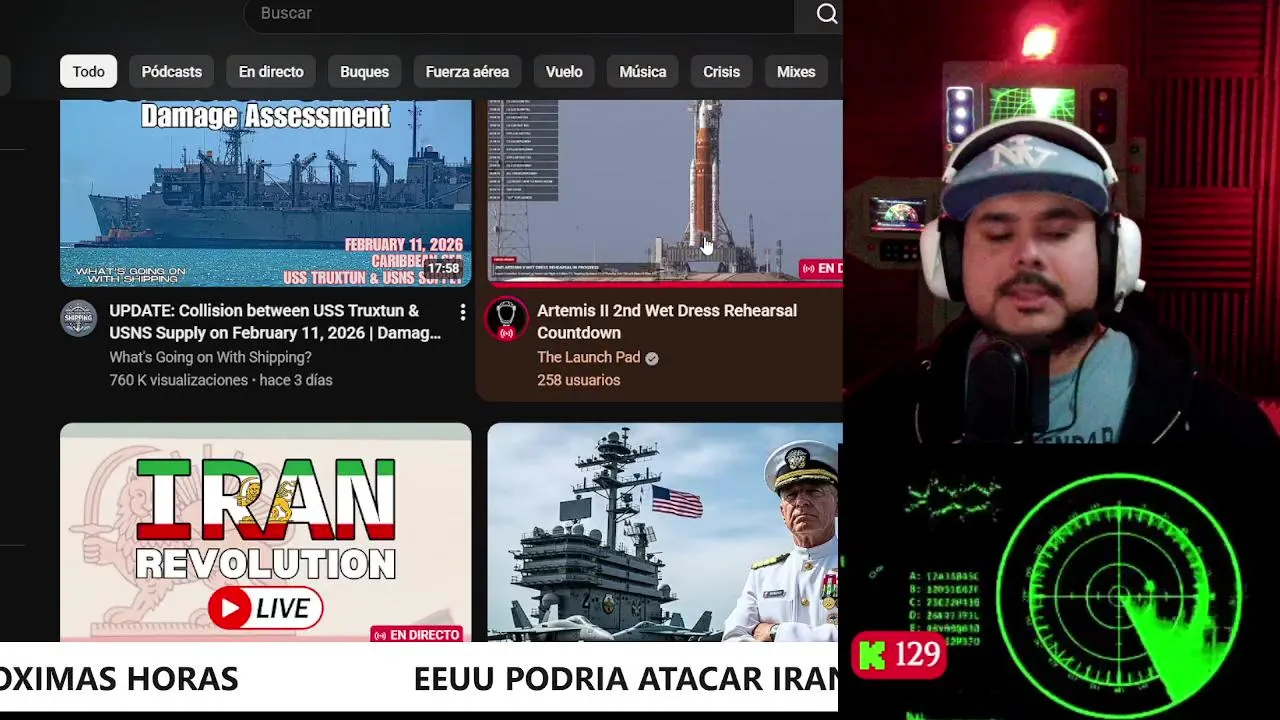Select the Mixes filter chip
The width and height of the screenshot is (1280, 720).
coord(796,72)
